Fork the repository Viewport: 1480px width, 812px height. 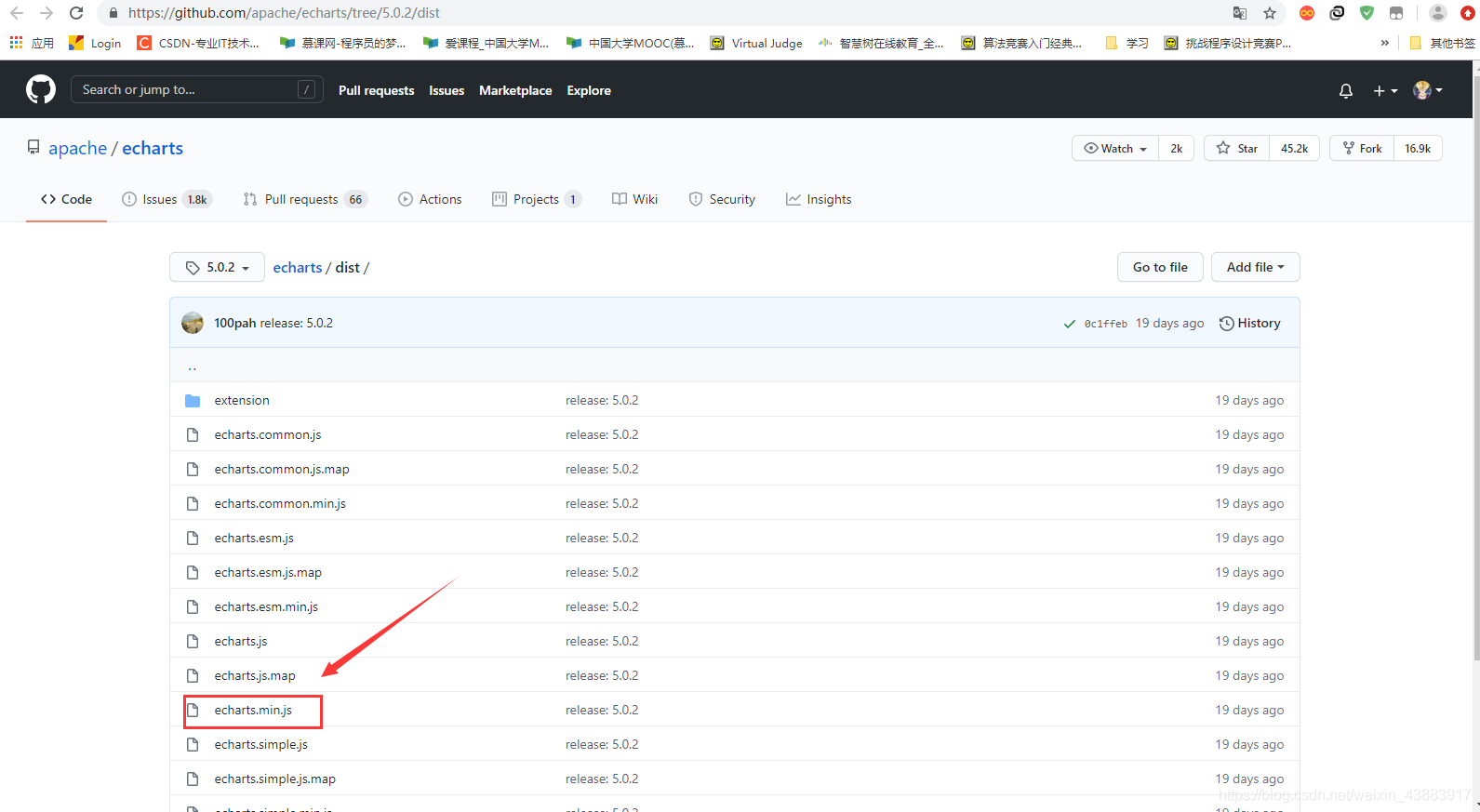point(1362,148)
